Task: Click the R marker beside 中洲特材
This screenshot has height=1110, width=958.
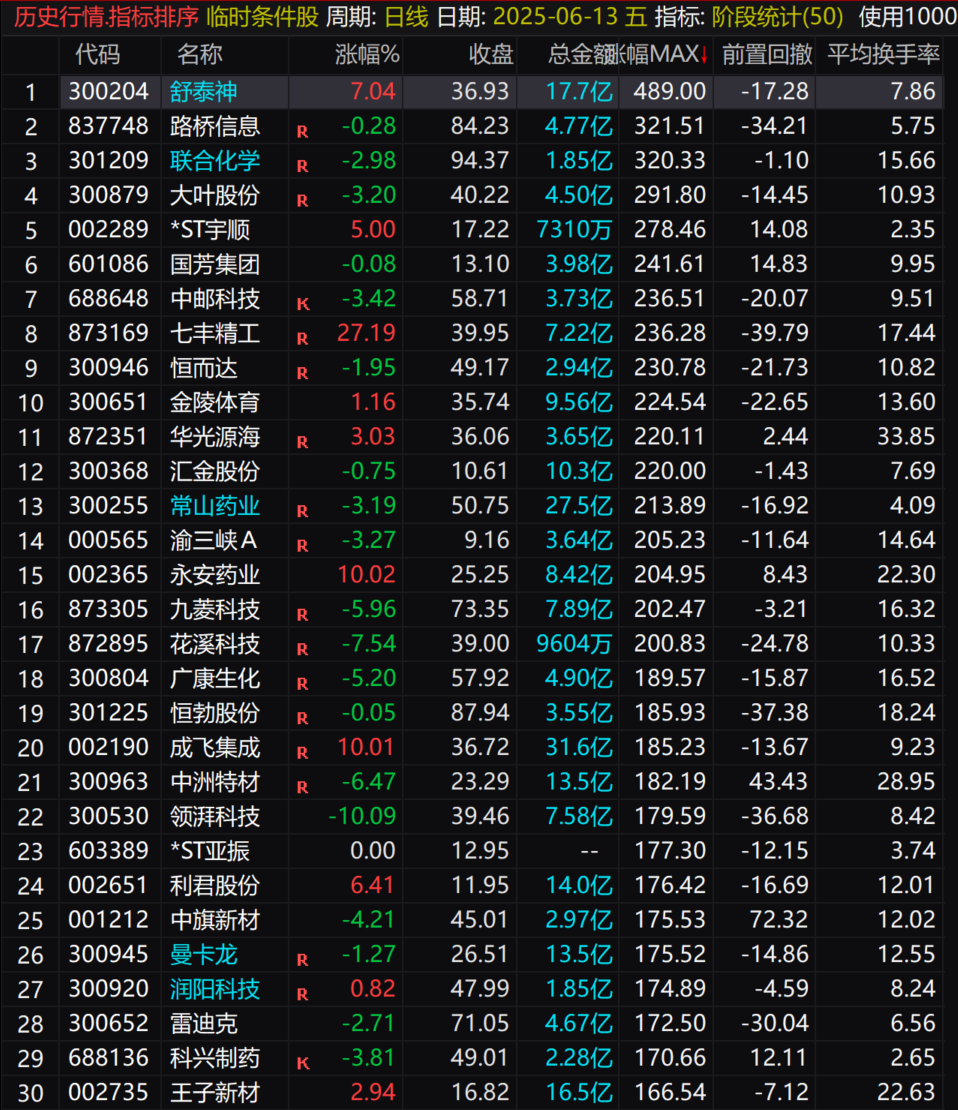Action: click(x=302, y=787)
